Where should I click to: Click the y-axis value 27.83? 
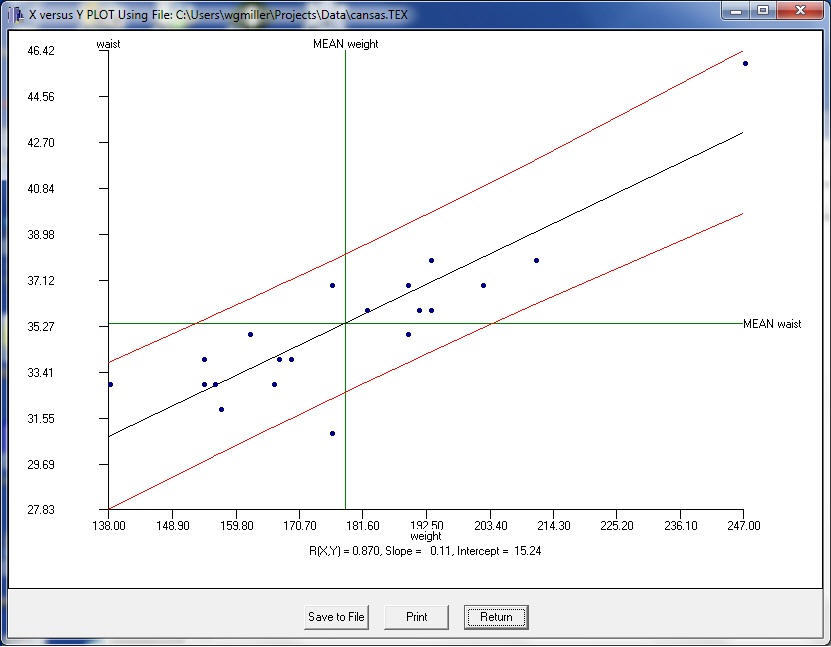tap(41, 510)
